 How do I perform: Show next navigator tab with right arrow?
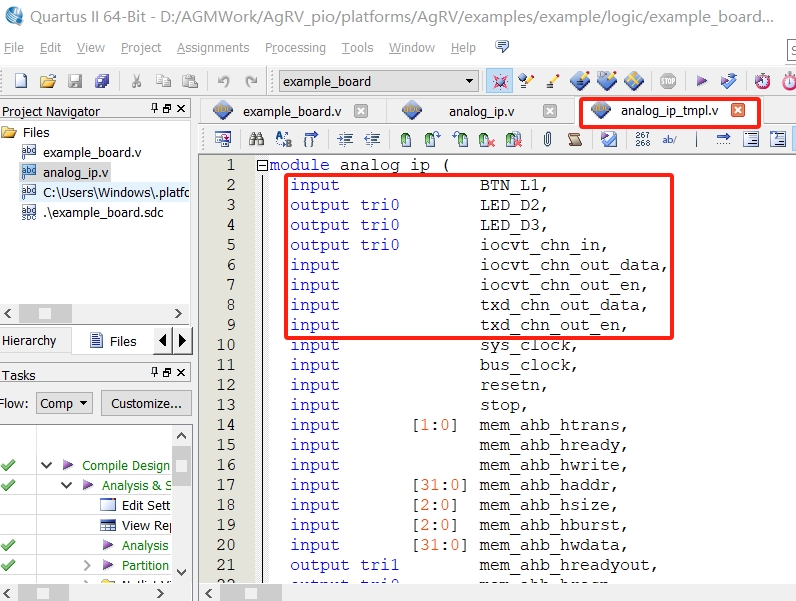click(x=183, y=340)
